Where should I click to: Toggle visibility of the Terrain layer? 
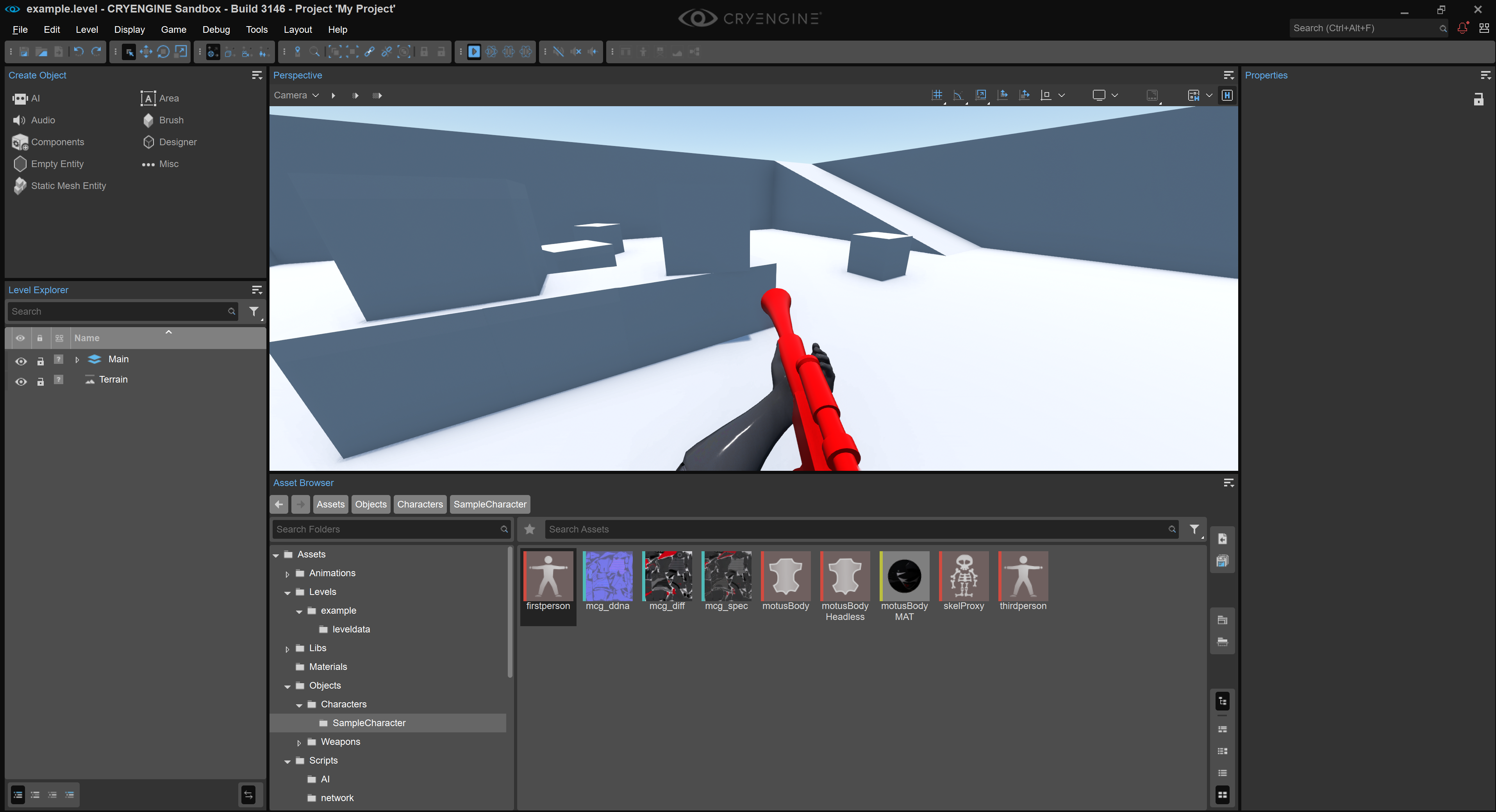21,381
